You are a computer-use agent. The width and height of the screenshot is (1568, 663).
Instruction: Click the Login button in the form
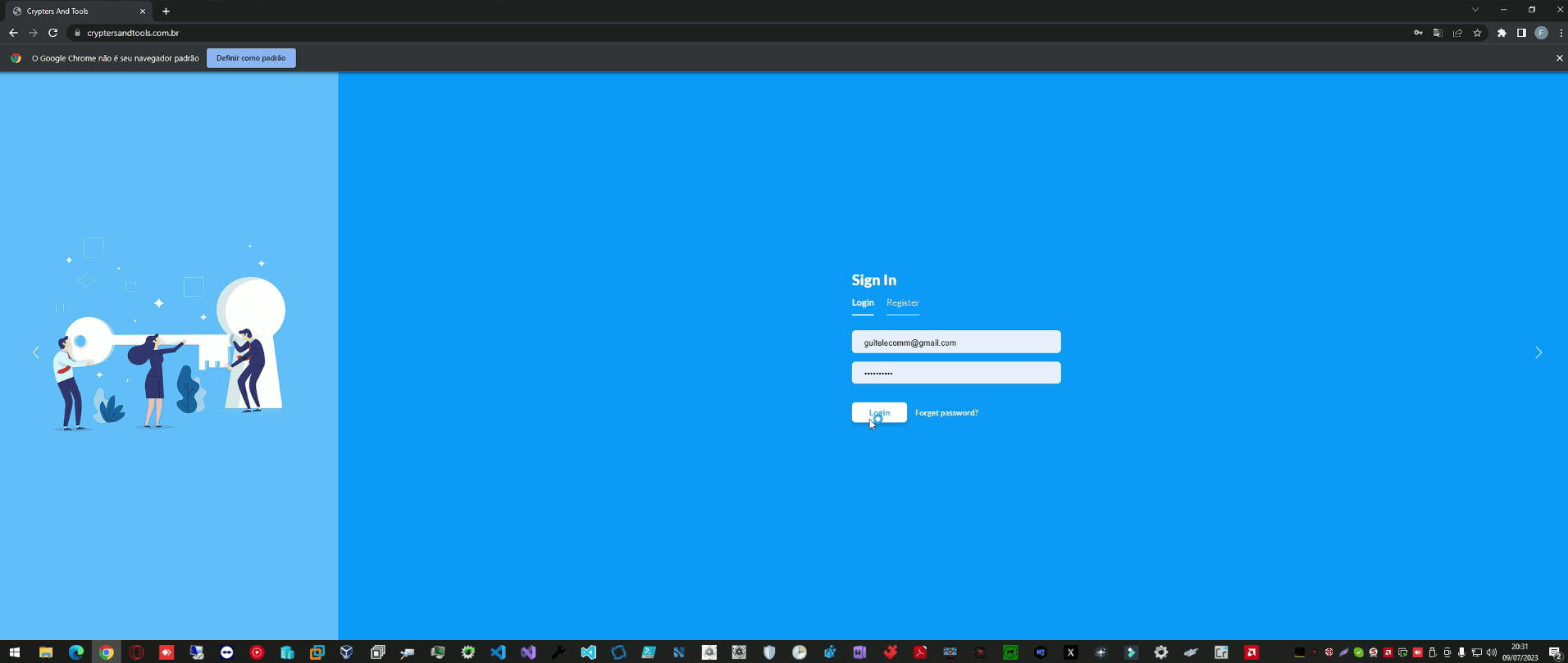coord(879,412)
